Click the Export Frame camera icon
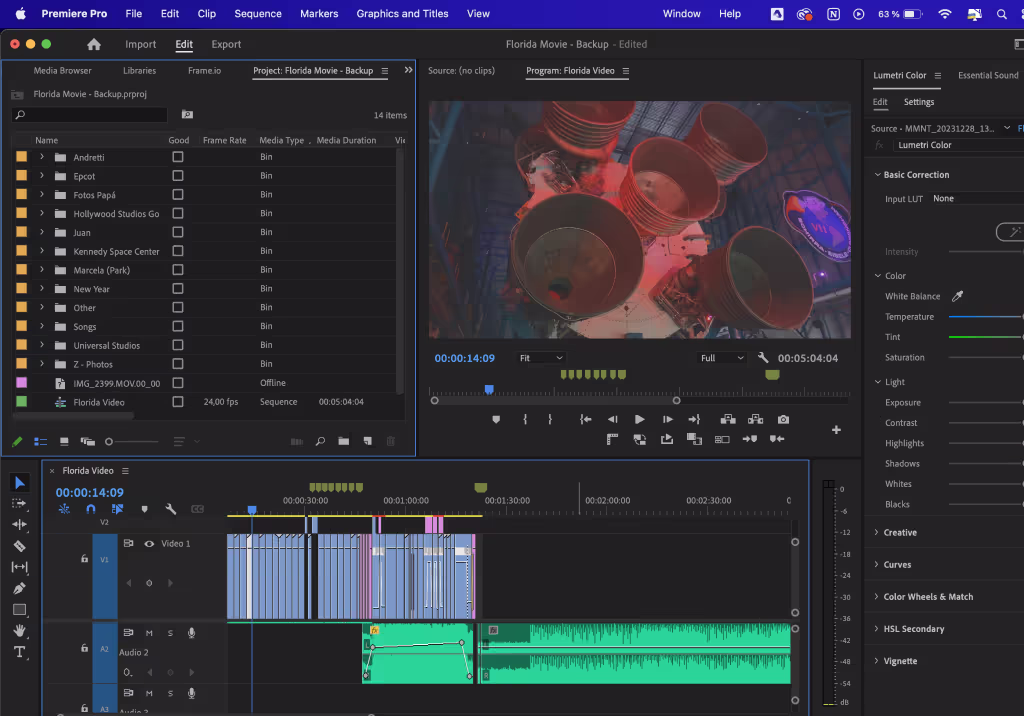 point(785,419)
